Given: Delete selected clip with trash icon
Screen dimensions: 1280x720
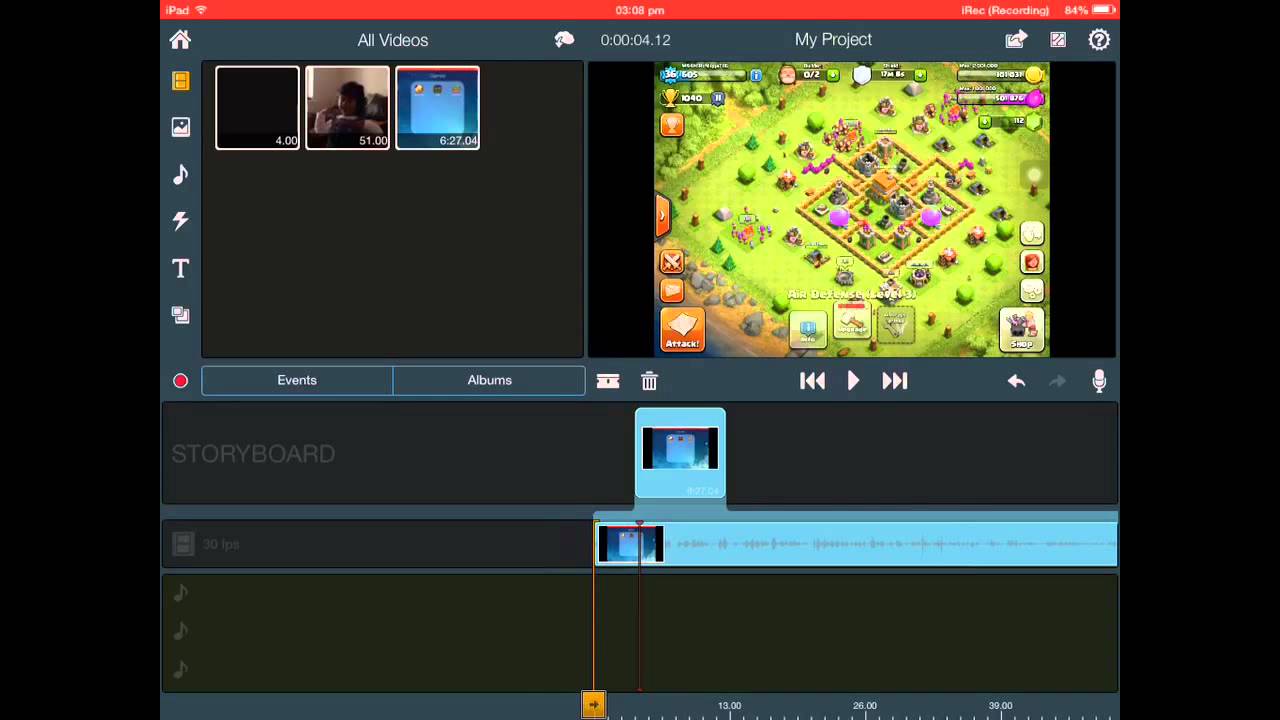Looking at the screenshot, I should tap(649, 381).
